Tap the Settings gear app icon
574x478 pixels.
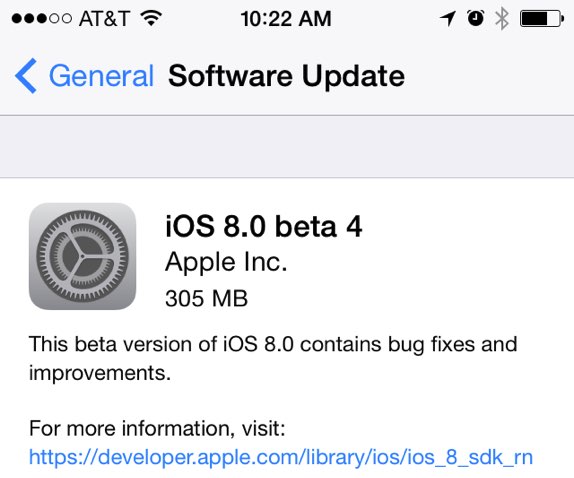(82, 256)
